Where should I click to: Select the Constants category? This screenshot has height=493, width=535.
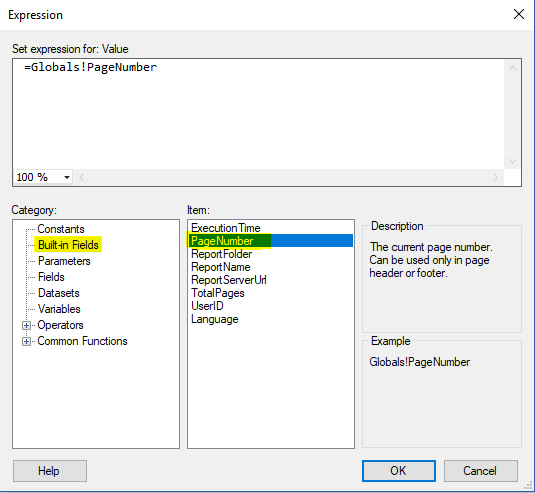pos(61,229)
